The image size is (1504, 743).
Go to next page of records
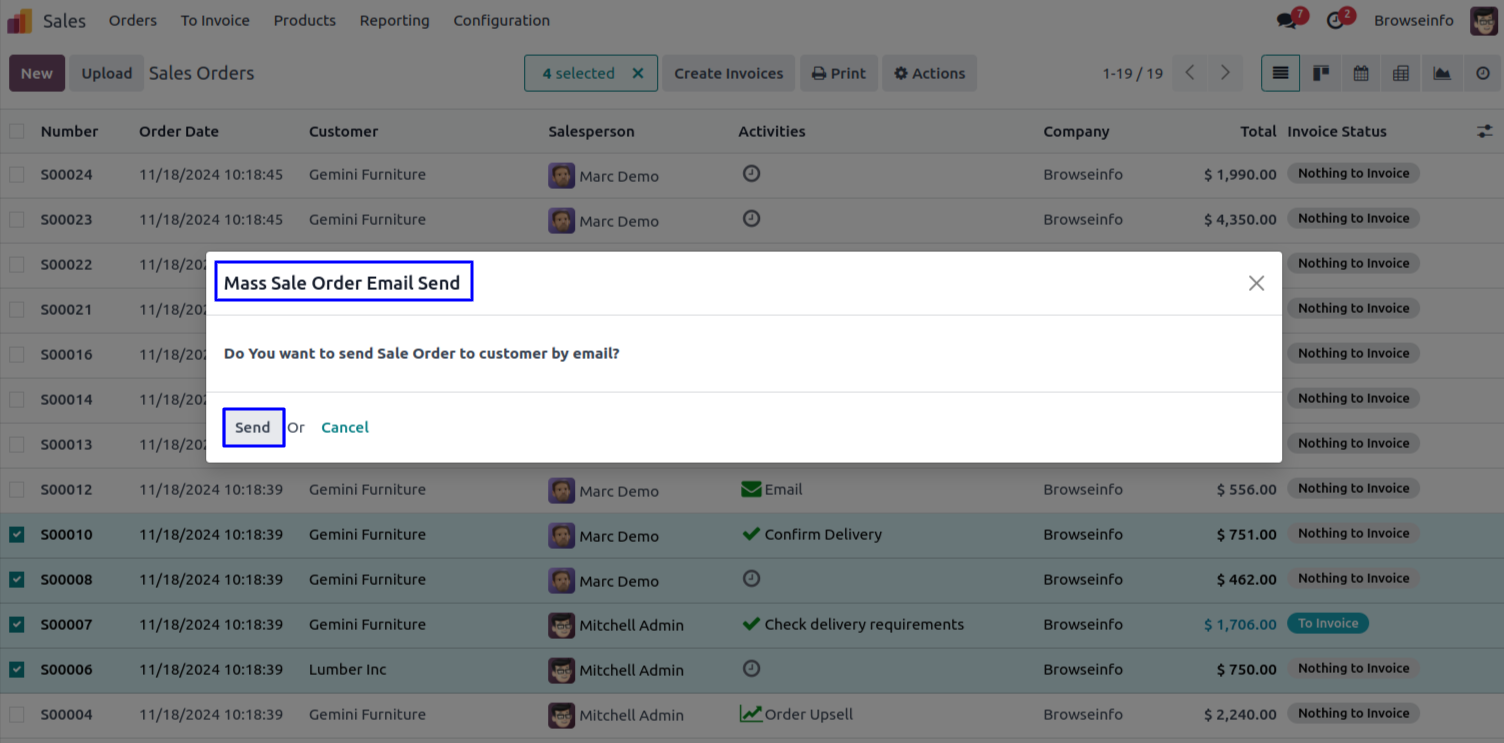1225,73
